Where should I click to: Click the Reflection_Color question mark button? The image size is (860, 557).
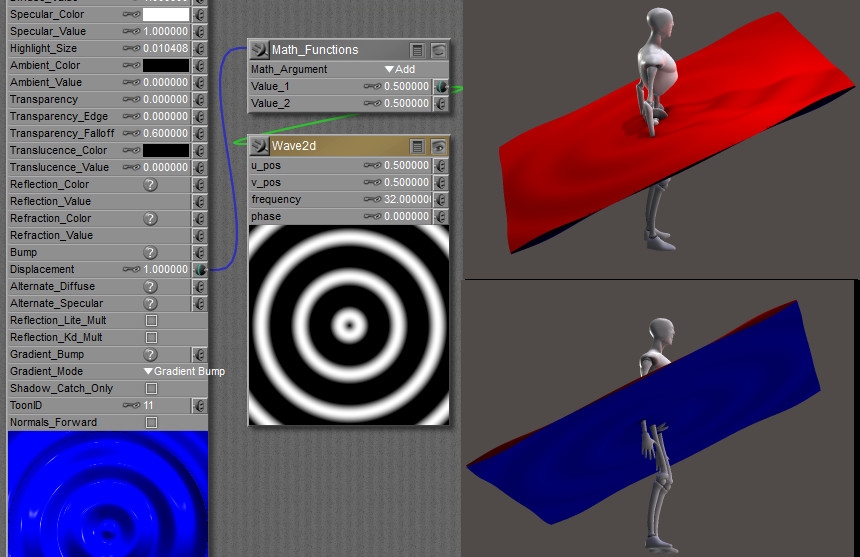tap(150, 185)
